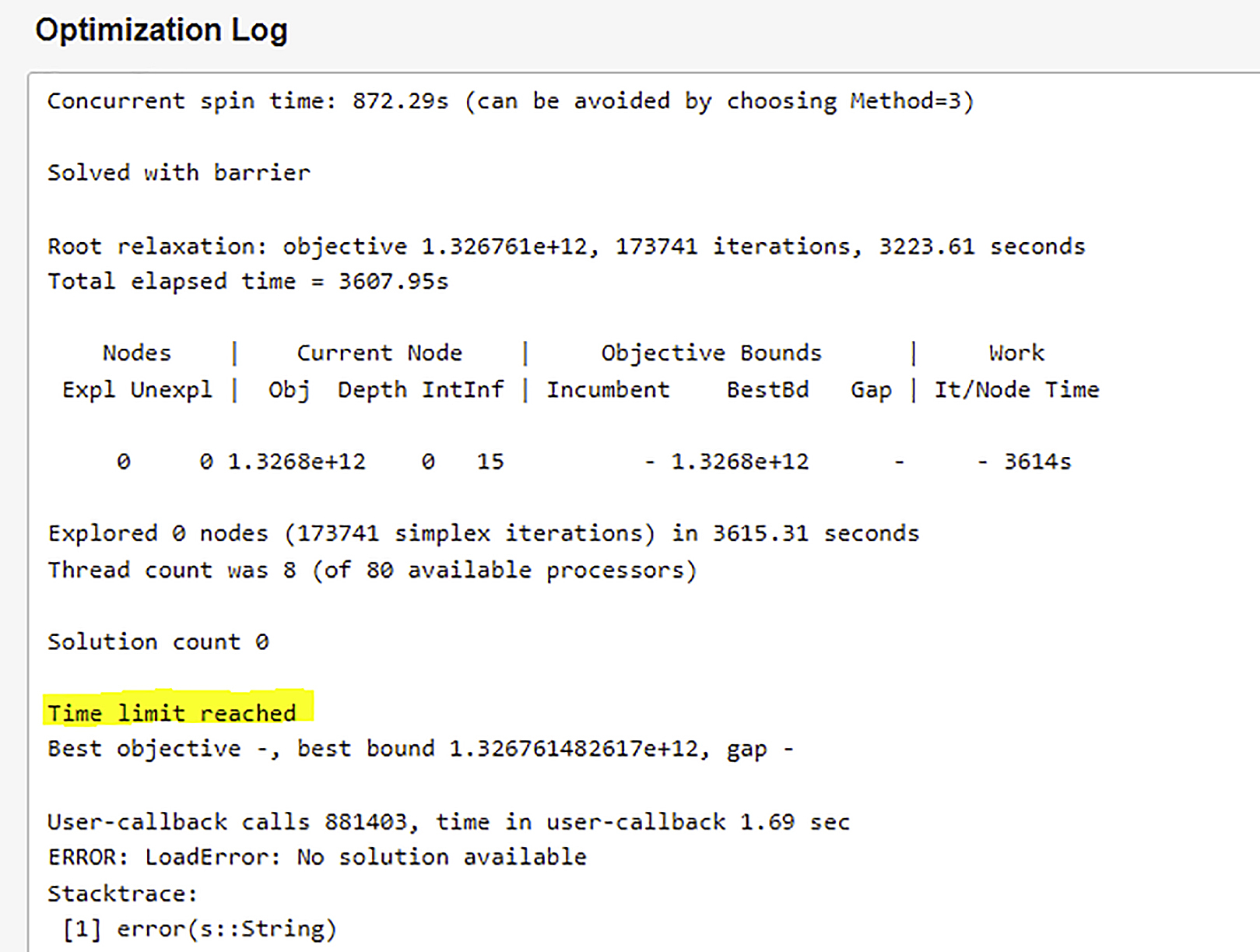1260x952 pixels.
Task: Click the Explored 0 nodes line
Action: [x=483, y=533]
